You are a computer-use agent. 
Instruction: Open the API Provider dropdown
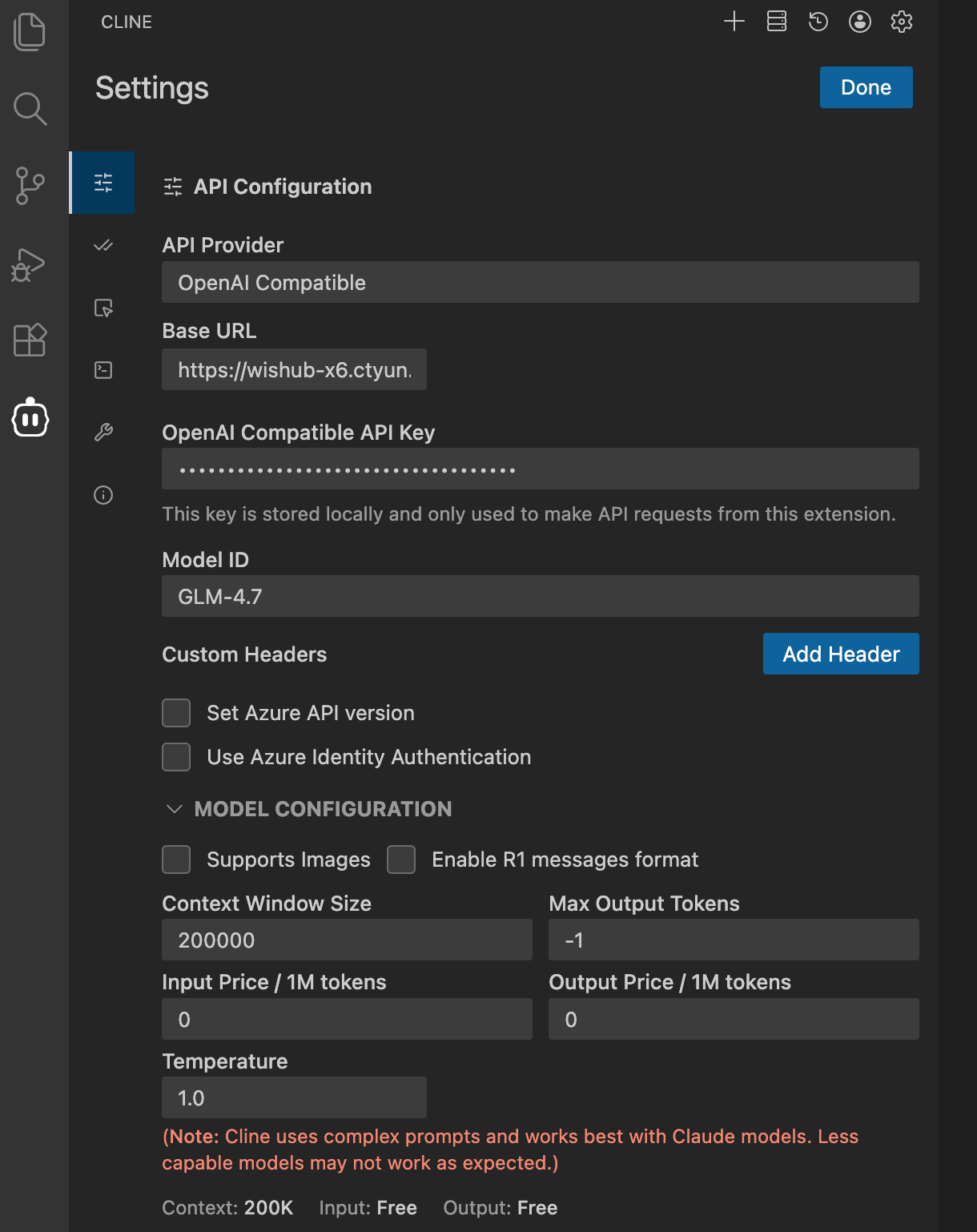[540, 283]
